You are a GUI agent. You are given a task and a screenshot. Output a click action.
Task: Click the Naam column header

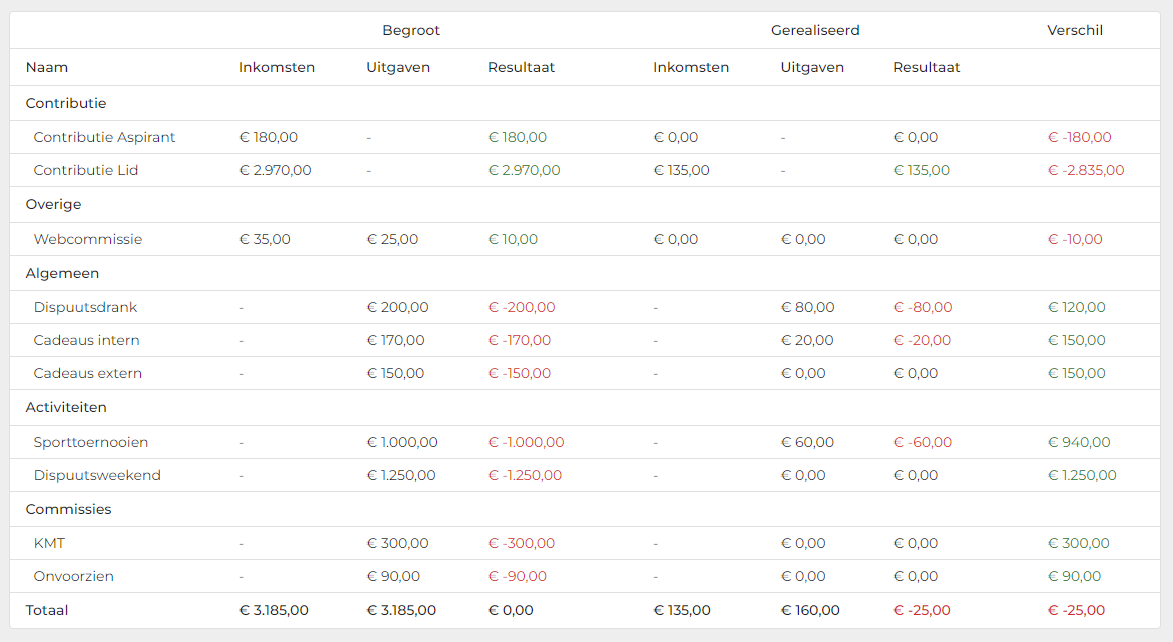point(47,67)
